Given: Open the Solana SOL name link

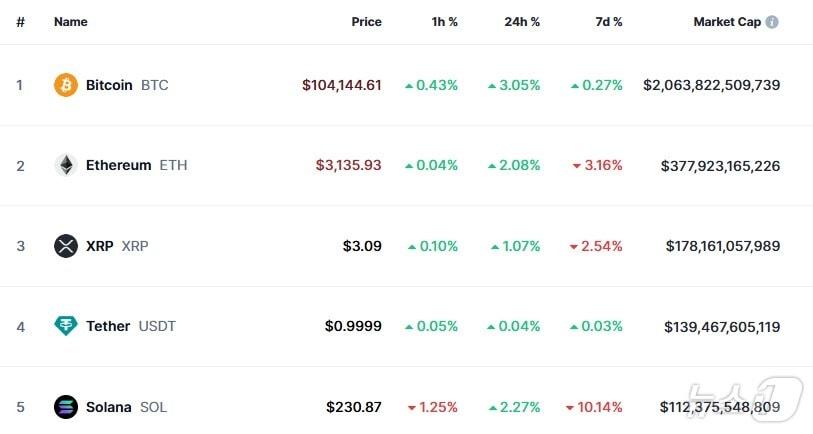Looking at the screenshot, I should pos(108,407).
